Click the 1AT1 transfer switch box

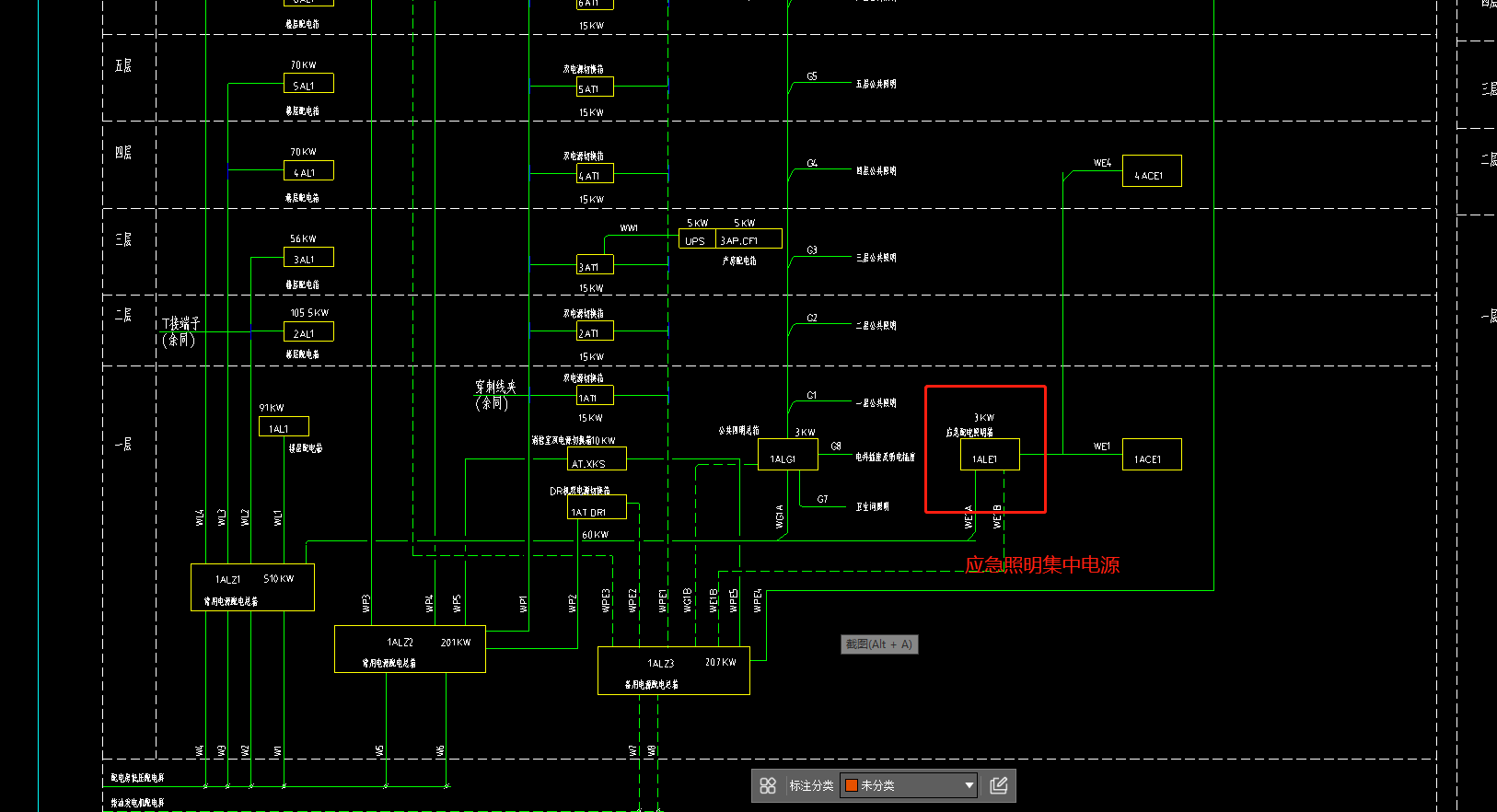click(x=595, y=396)
